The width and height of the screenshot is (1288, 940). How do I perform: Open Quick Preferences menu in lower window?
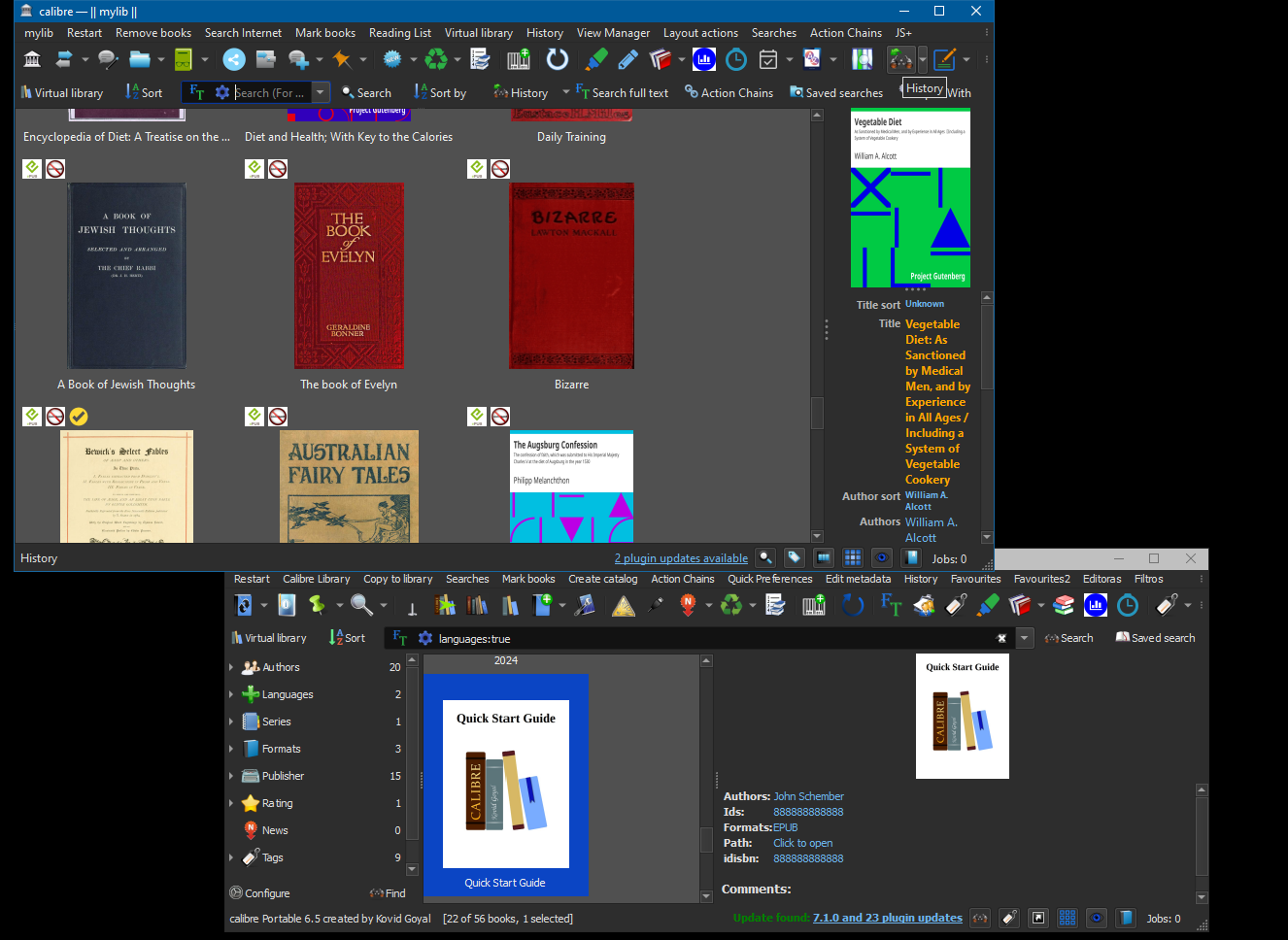click(770, 579)
